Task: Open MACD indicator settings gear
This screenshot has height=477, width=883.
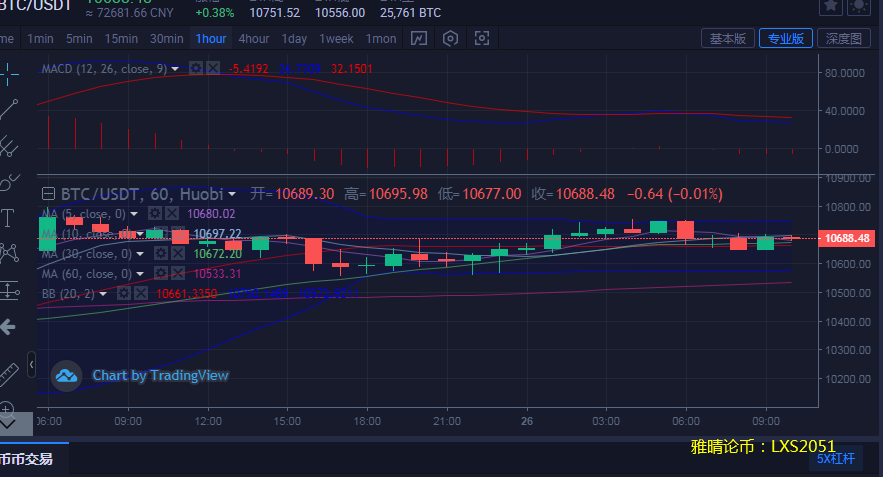Action: [196, 69]
